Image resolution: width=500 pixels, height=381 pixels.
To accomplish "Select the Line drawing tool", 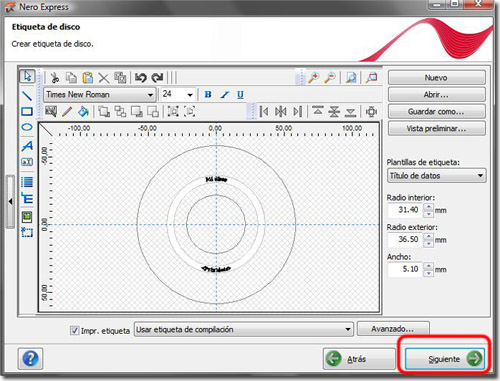I will (27, 96).
